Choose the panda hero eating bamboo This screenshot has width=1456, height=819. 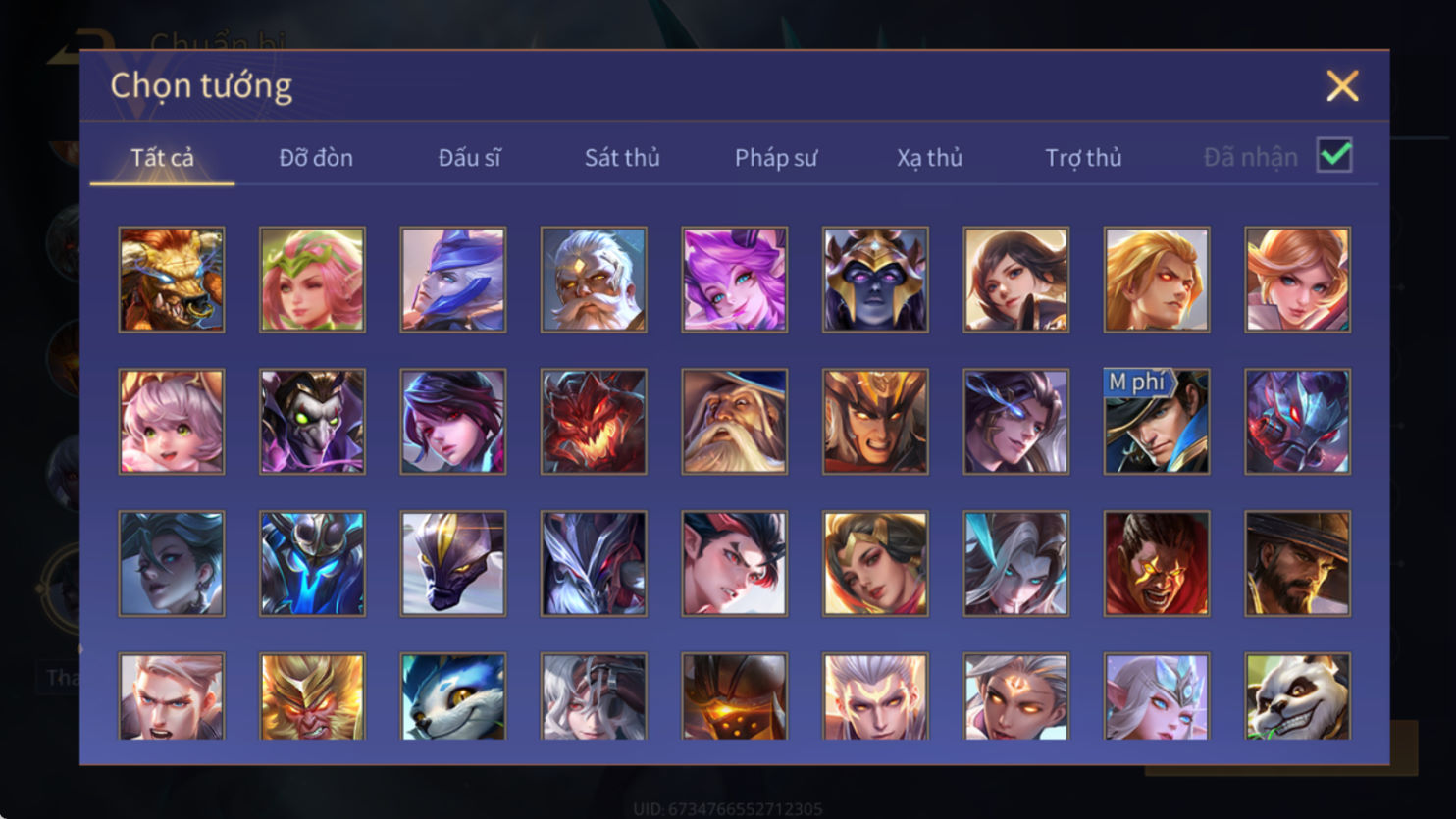click(1297, 696)
